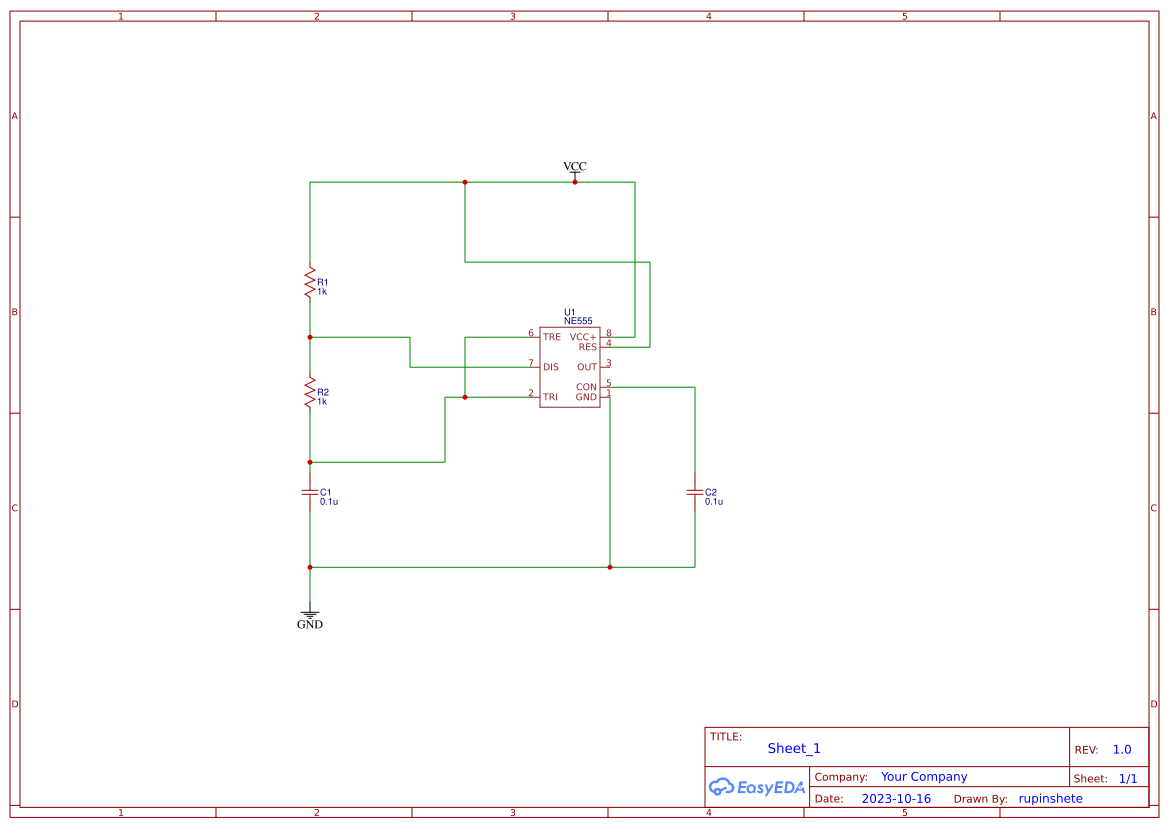Click the OUT pin 3 of U1
The height and width of the screenshot is (828, 1169).
606,367
